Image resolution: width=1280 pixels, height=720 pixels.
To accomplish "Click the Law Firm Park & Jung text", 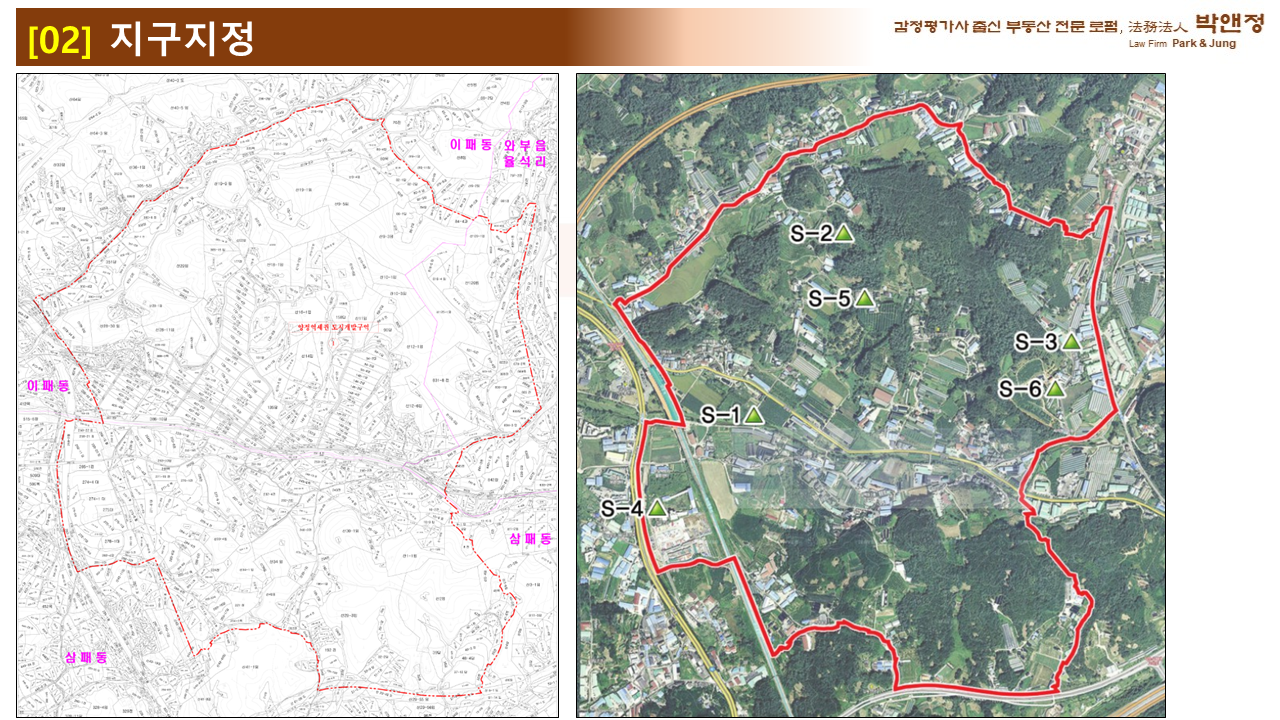I will tap(1182, 44).
